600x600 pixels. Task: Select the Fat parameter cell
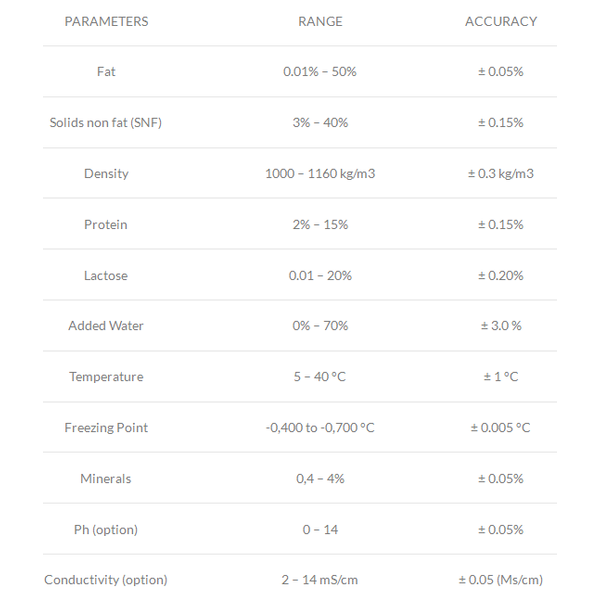[106, 72]
